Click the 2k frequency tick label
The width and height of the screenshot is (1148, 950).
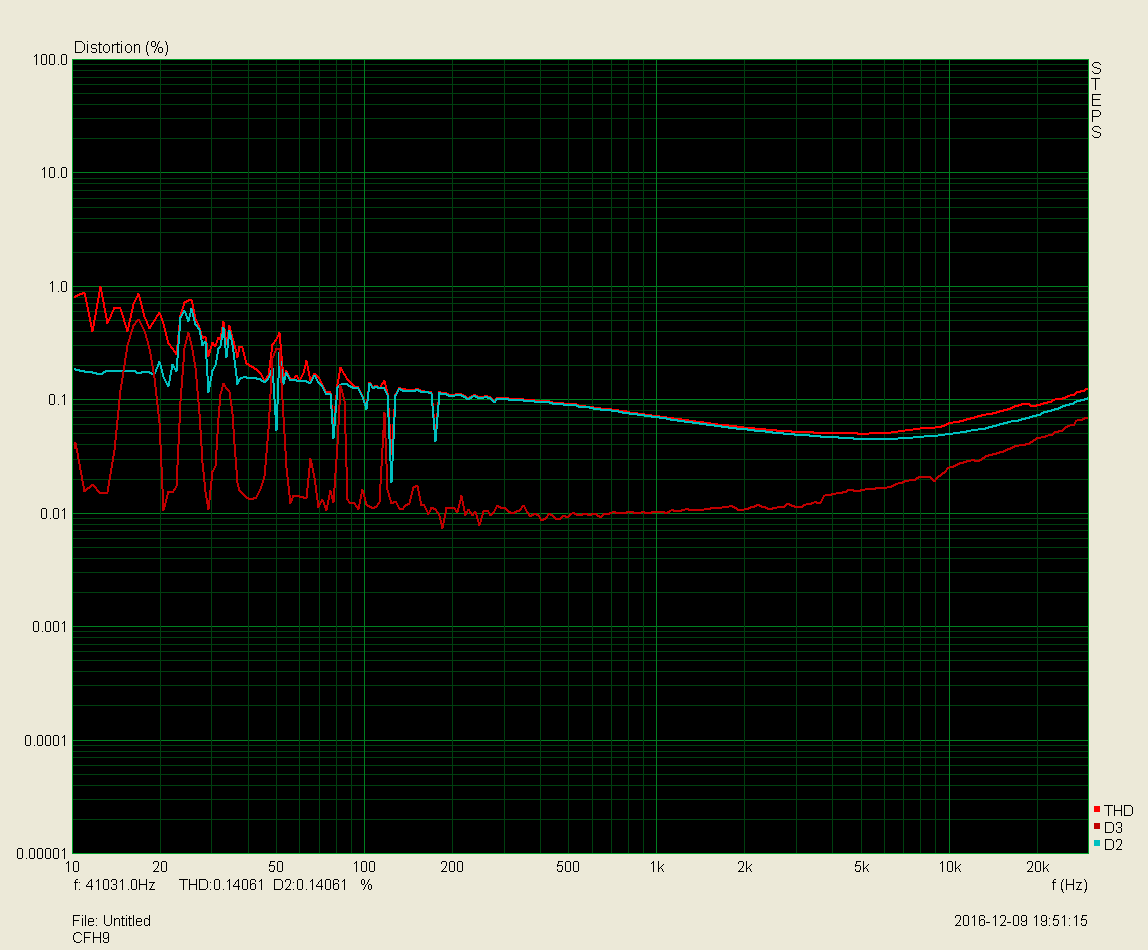point(745,867)
